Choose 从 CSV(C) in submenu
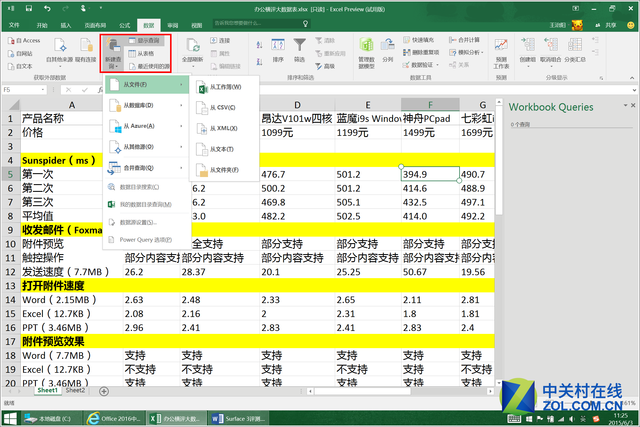 (x=224, y=108)
